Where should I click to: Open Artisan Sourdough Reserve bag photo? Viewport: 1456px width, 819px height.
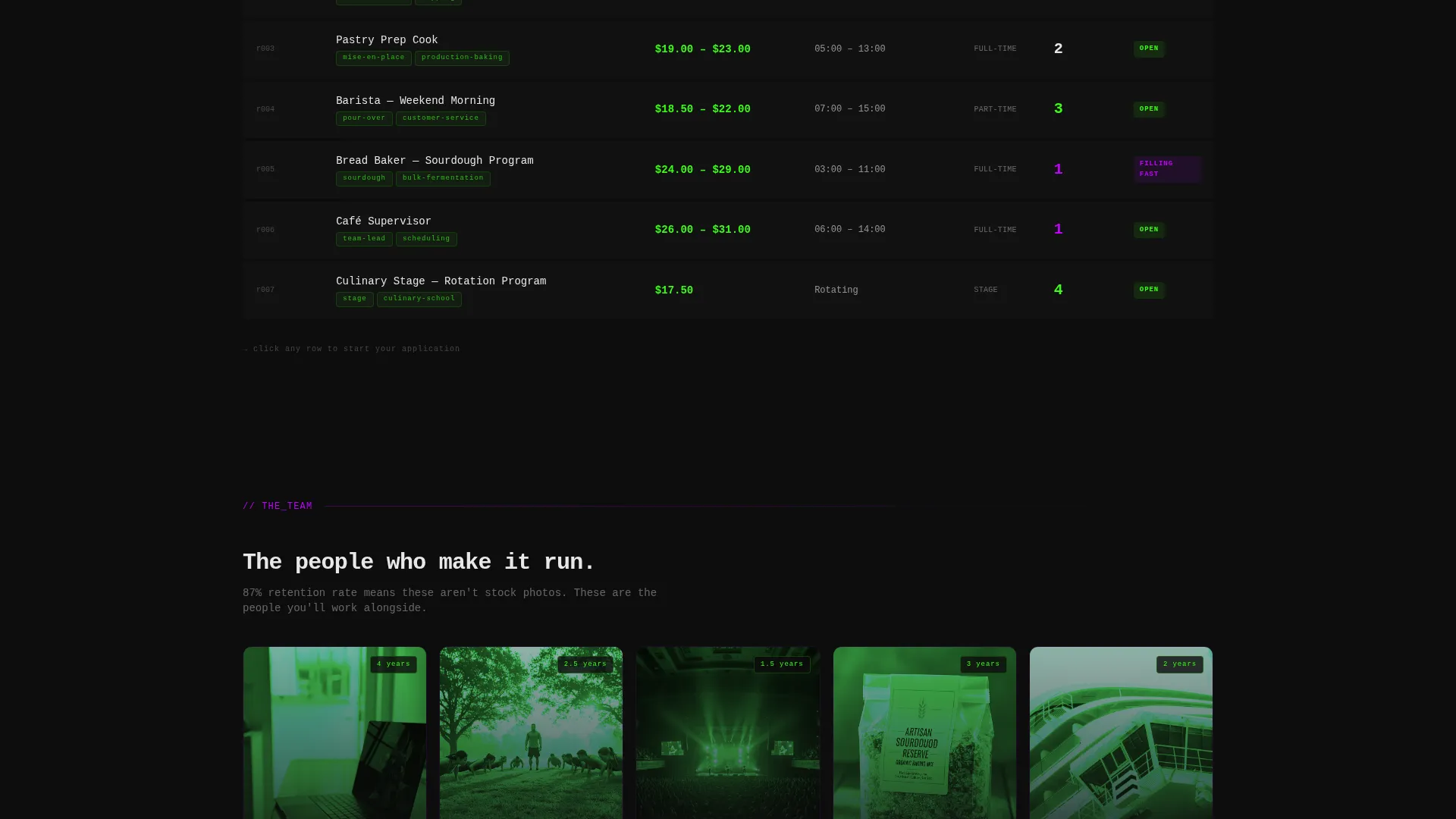924,733
